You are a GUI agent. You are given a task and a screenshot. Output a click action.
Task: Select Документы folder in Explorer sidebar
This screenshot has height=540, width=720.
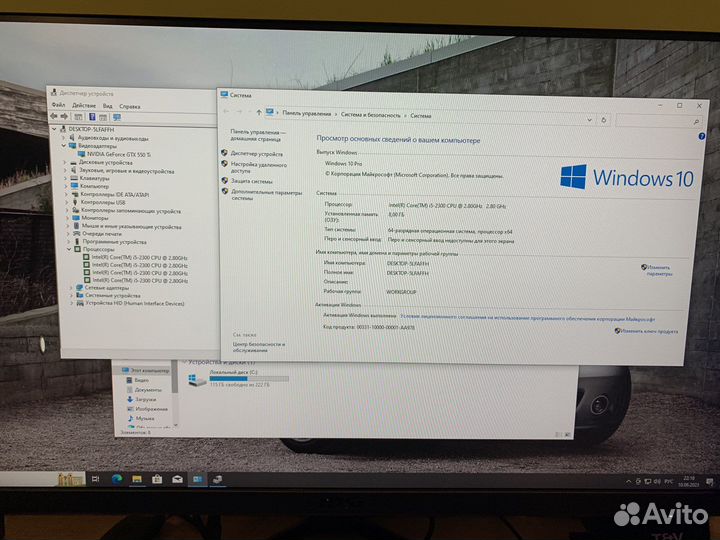tap(148, 390)
